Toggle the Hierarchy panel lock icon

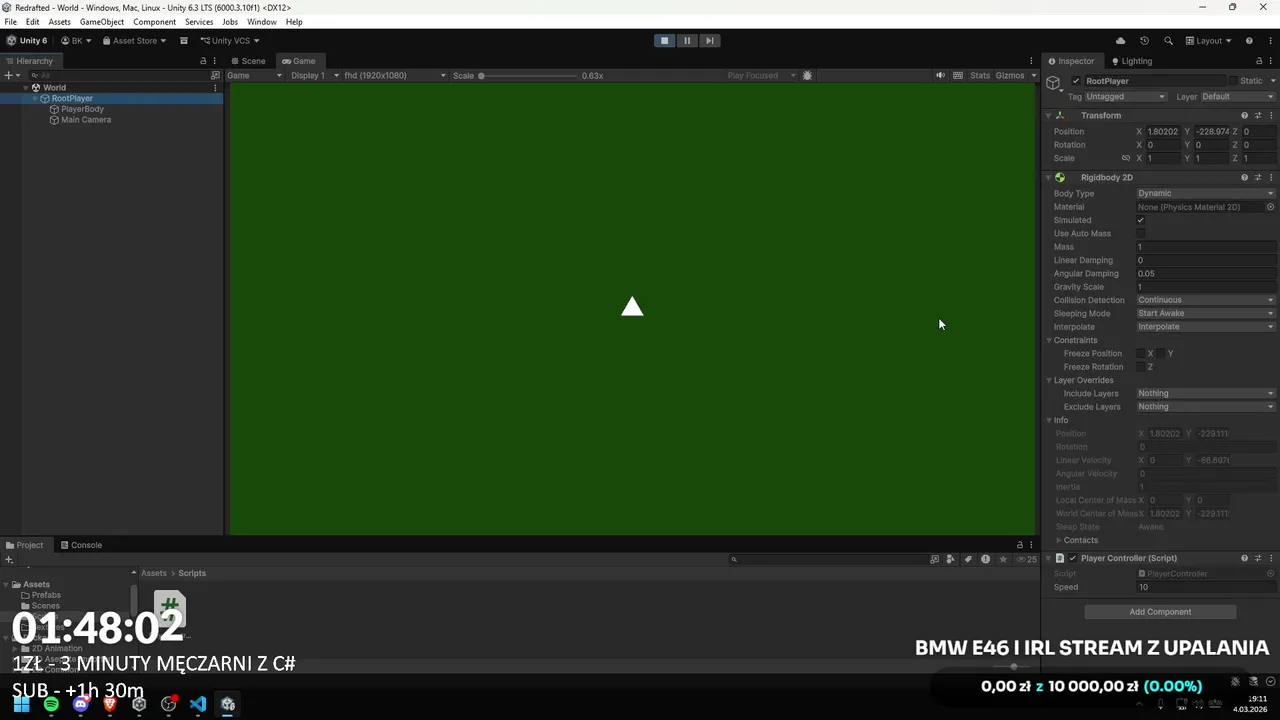(203, 61)
